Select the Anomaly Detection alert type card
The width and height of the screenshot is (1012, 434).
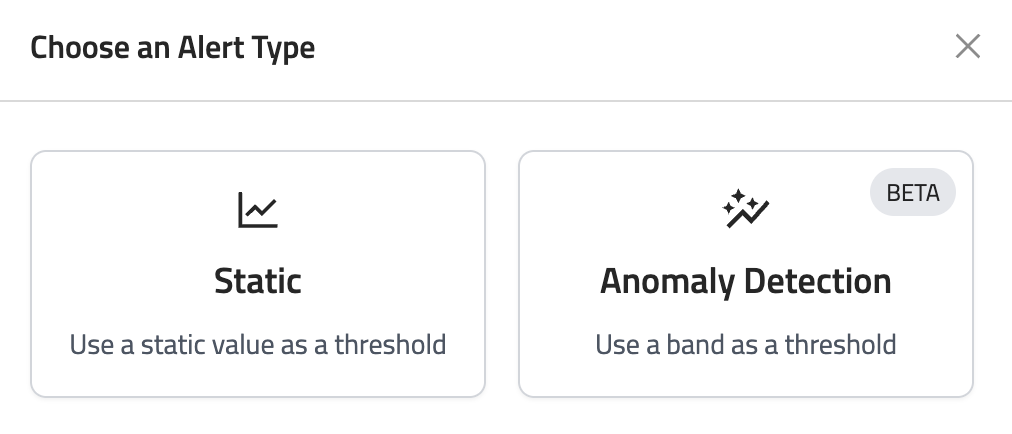coord(745,274)
